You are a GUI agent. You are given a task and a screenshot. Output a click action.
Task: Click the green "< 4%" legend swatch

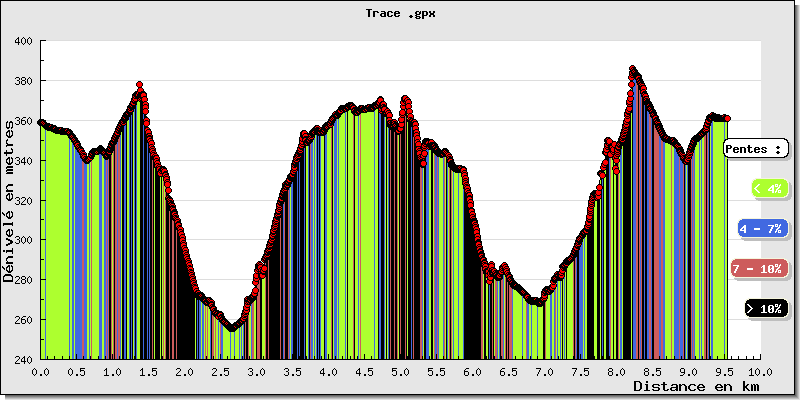coord(767,188)
